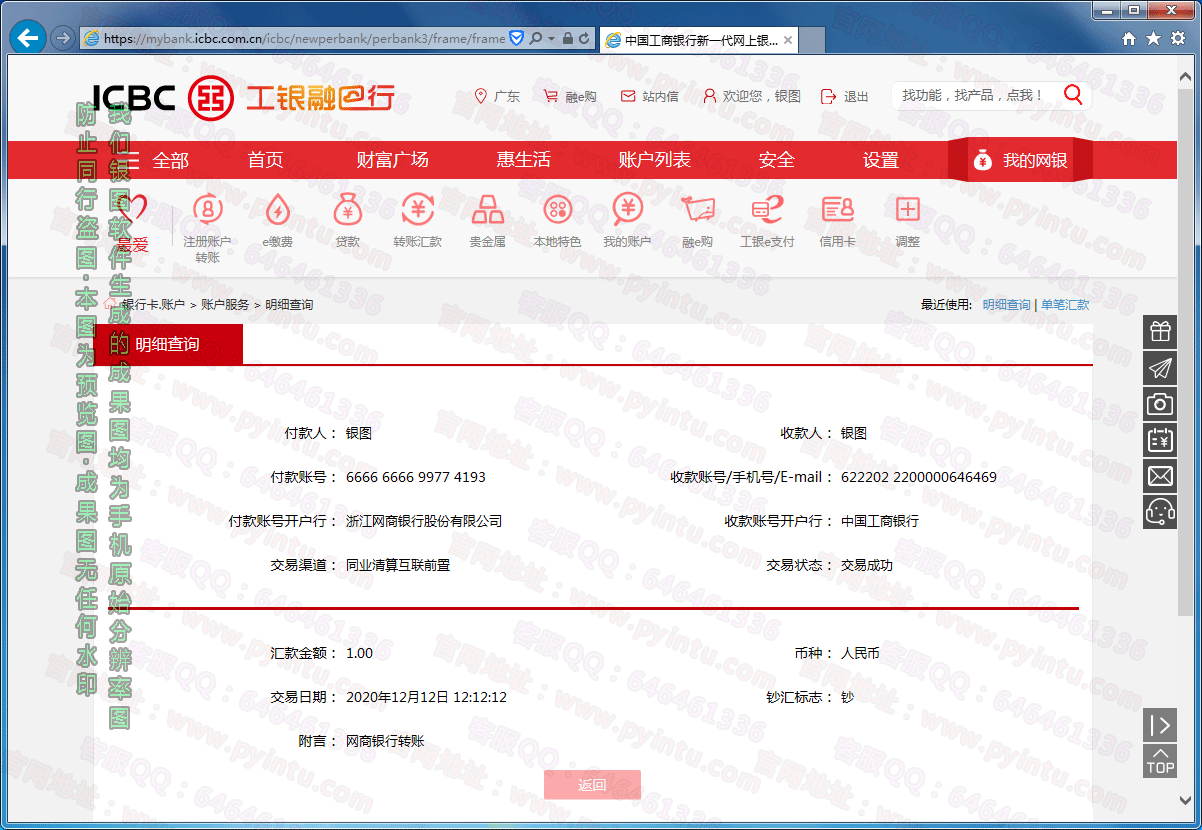Open the 本地特色 icon
Image resolution: width=1202 pixels, height=830 pixels.
pos(557,220)
